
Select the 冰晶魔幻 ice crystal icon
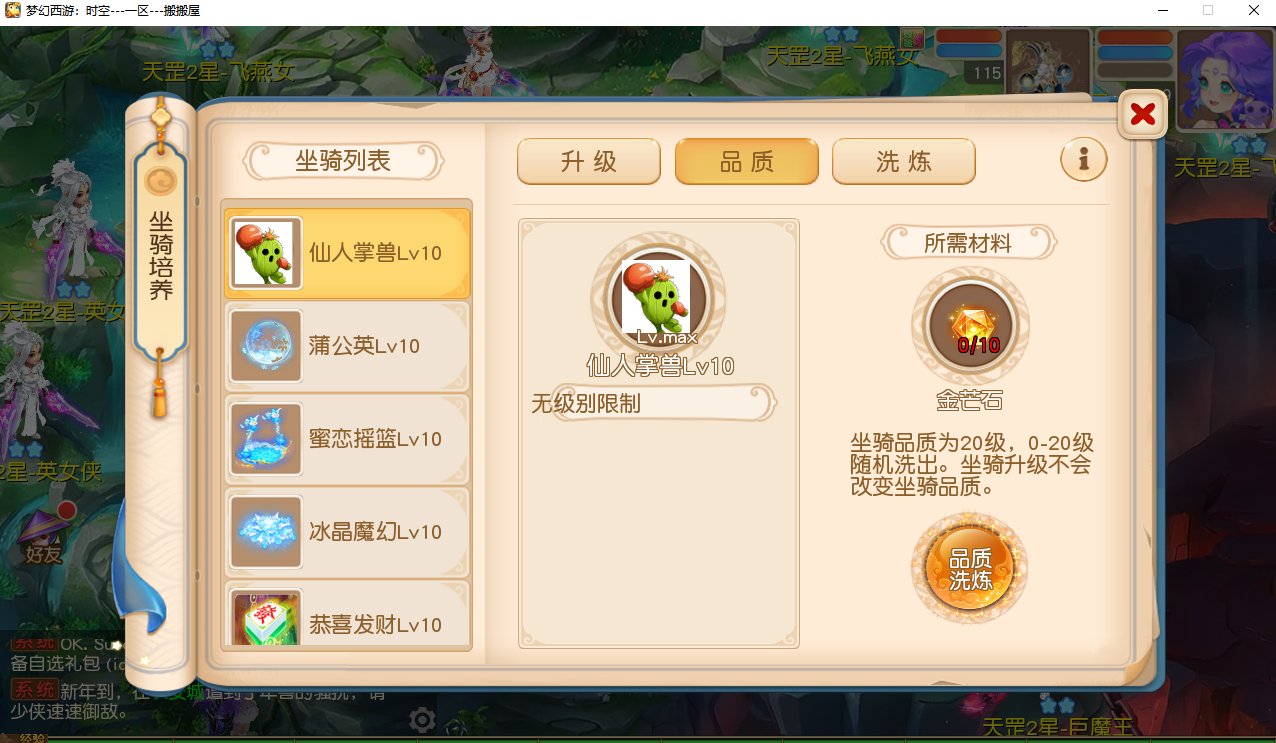pos(266,532)
